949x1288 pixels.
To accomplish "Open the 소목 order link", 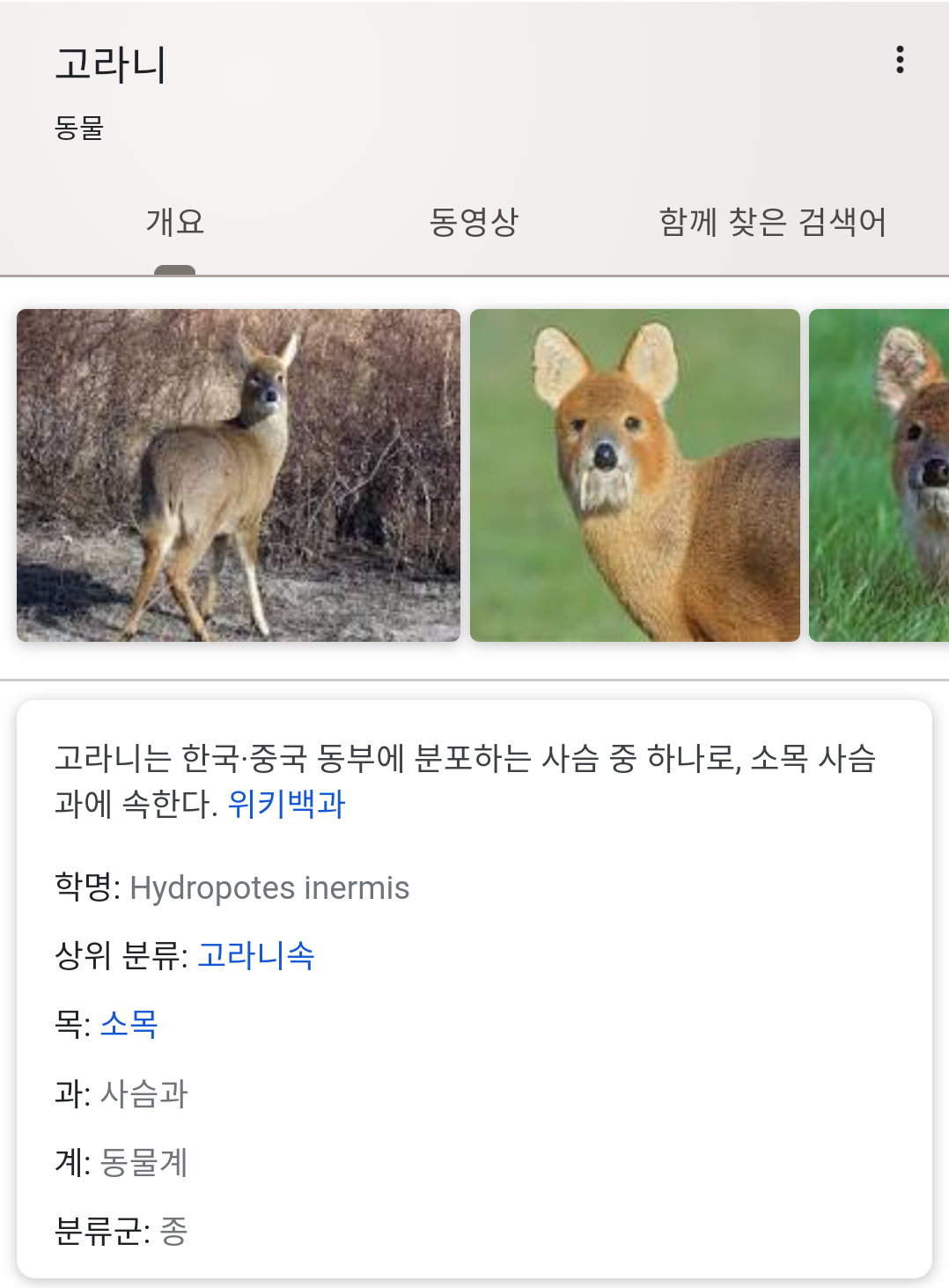I will 129,1024.
